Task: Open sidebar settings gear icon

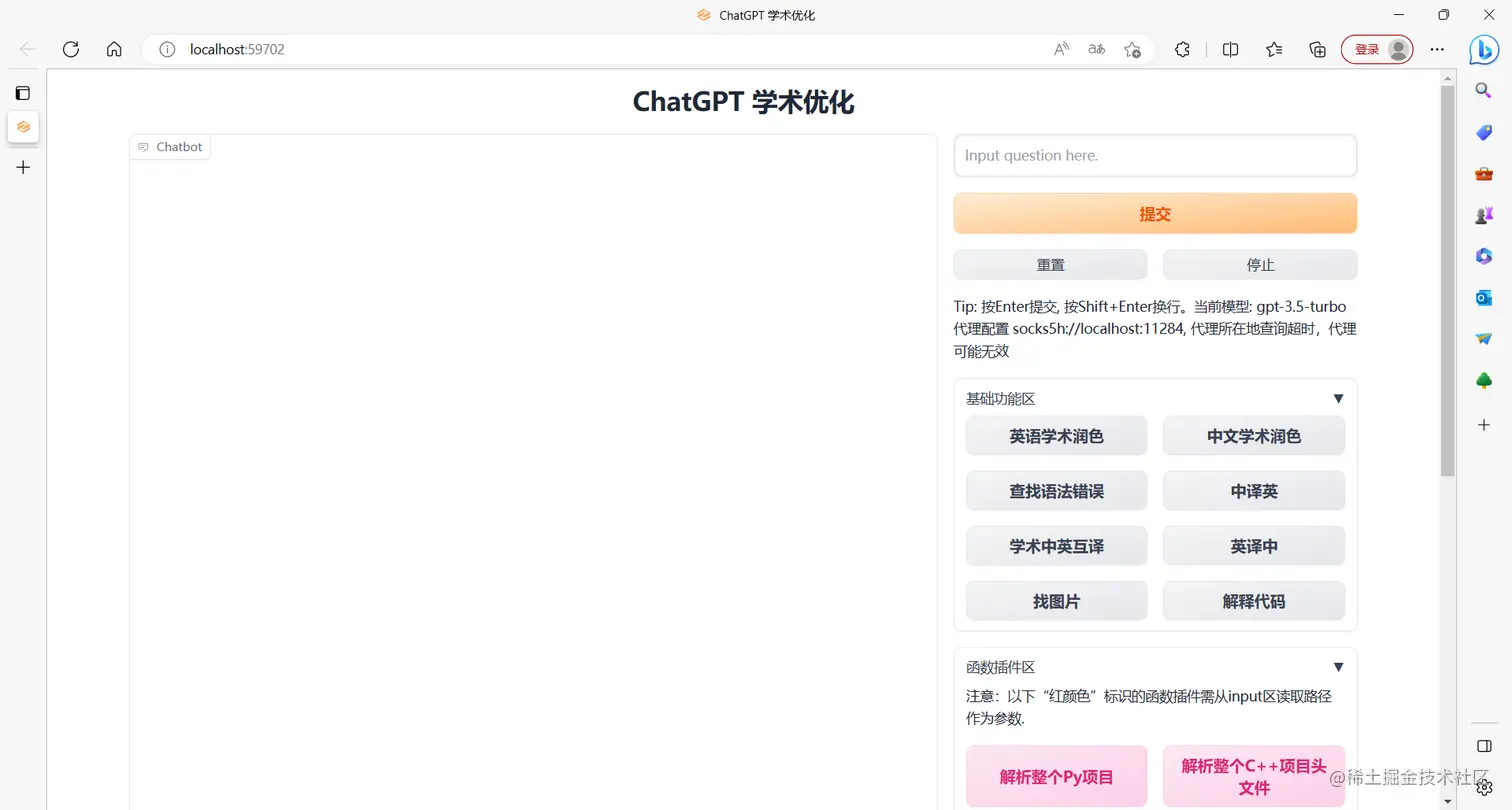Action: tap(1484, 787)
